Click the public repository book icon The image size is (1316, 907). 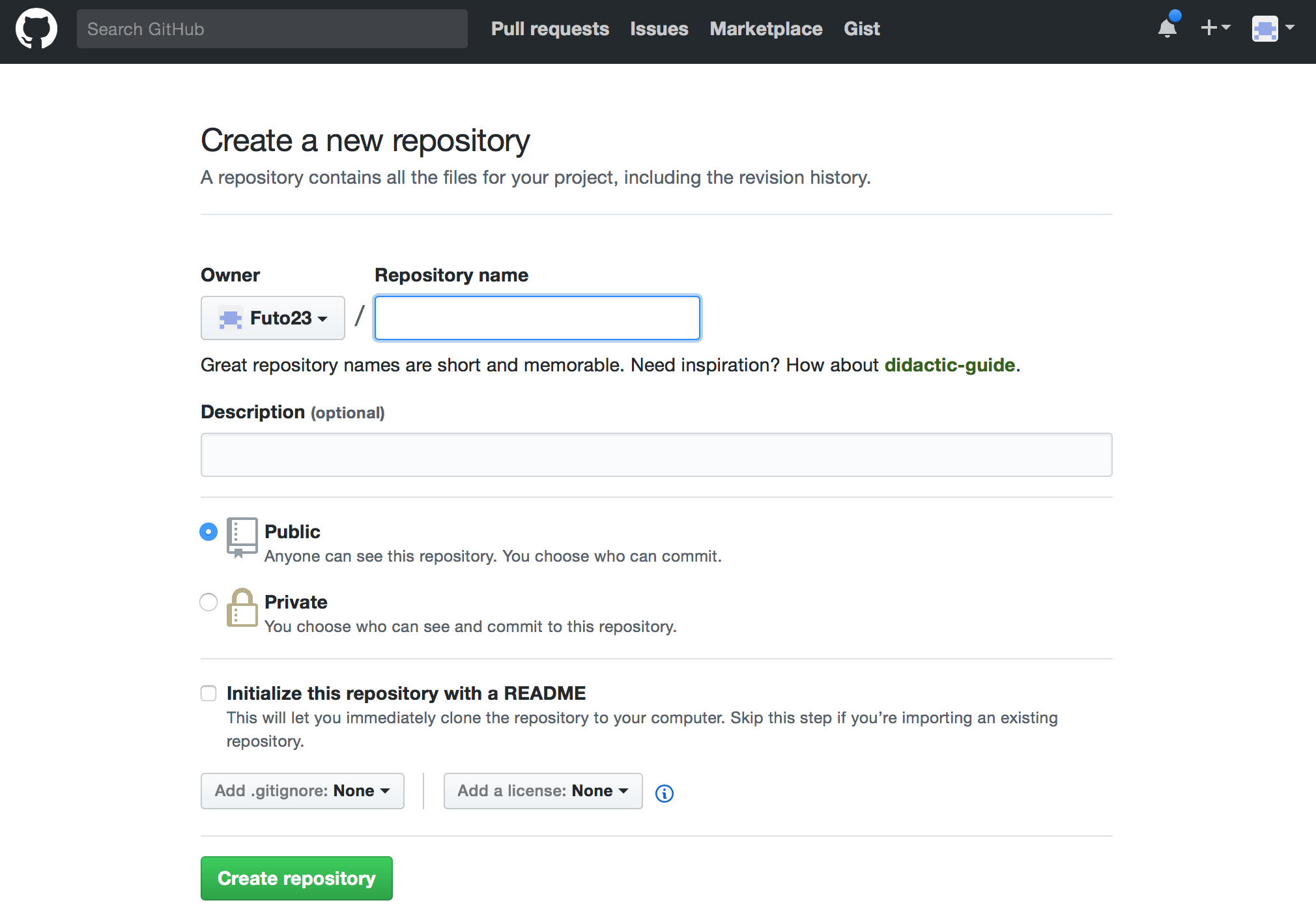[242, 538]
